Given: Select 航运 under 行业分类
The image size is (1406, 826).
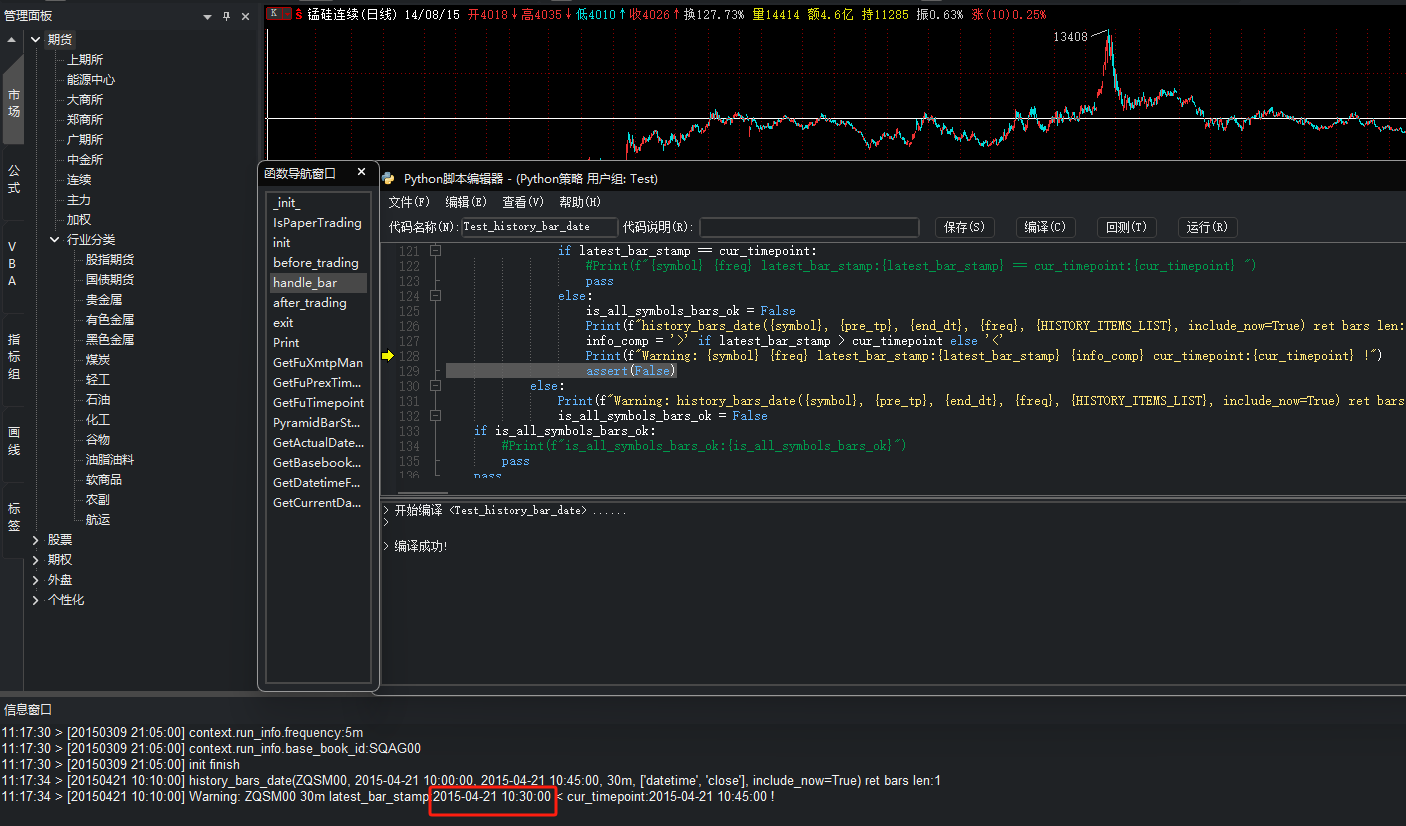Looking at the screenshot, I should [x=98, y=520].
